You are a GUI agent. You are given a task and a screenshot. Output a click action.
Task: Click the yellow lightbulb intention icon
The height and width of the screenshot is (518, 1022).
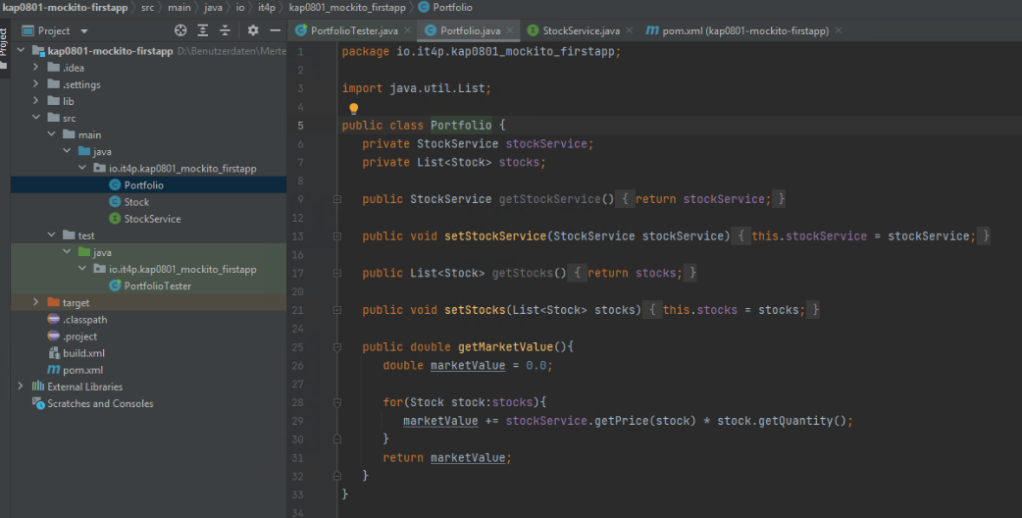pos(353,108)
